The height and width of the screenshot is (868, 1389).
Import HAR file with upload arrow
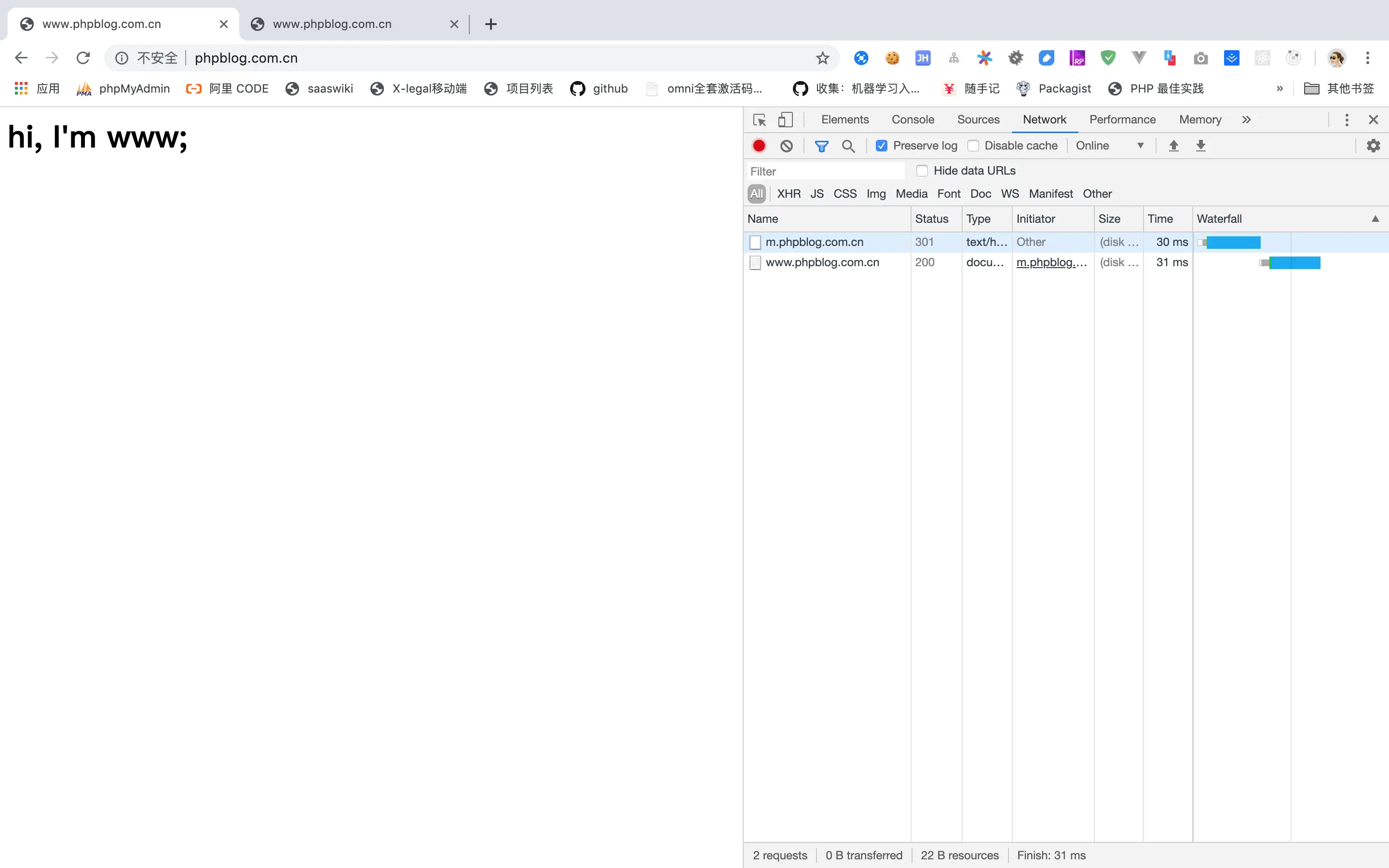tap(1174, 146)
